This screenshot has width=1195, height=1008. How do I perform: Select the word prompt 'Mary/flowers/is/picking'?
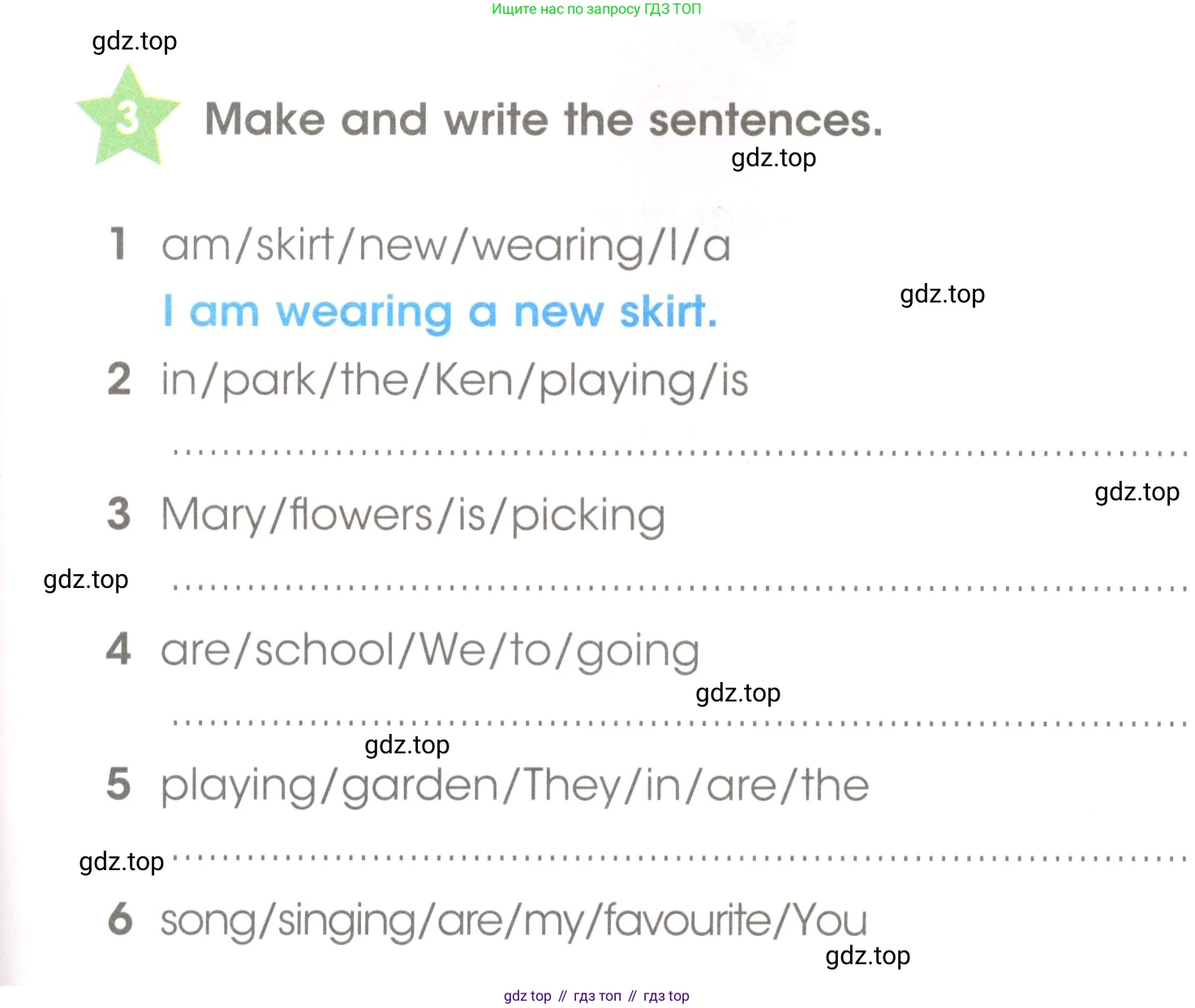tap(413, 516)
